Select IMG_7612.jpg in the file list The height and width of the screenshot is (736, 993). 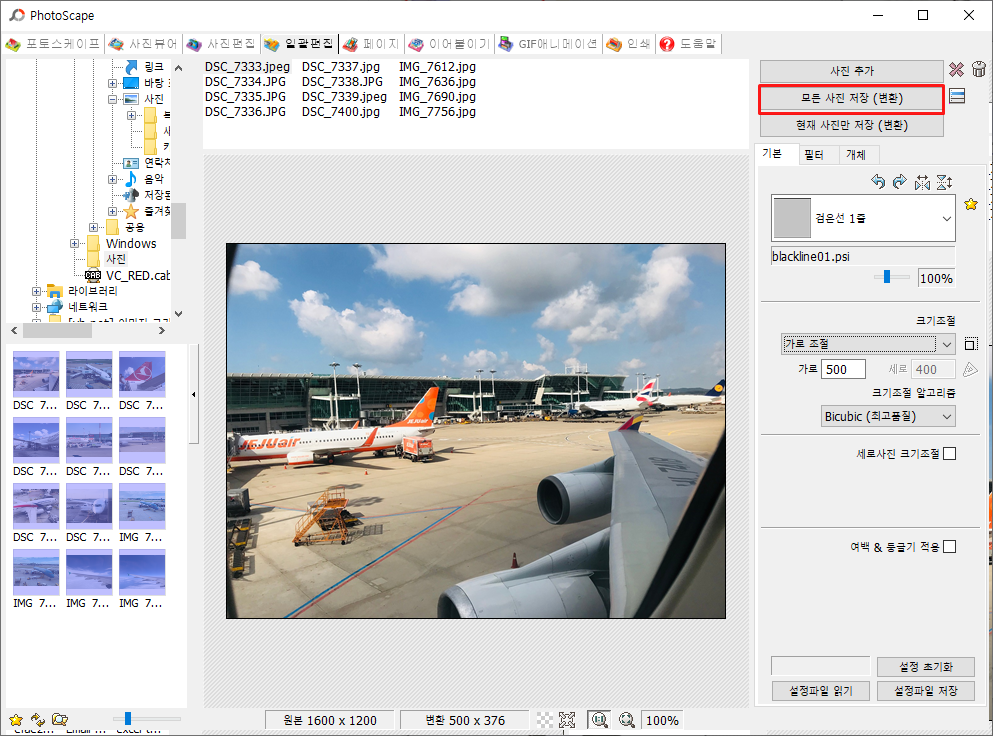coord(437,67)
